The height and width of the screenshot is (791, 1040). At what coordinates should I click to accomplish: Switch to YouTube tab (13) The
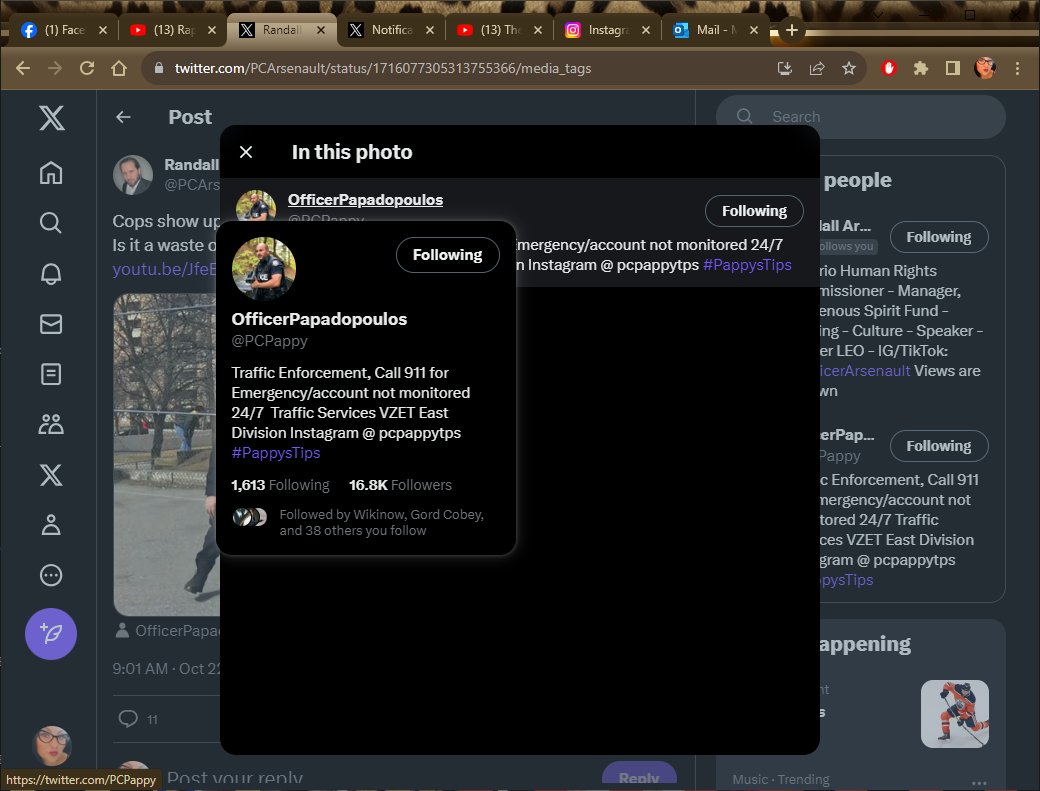click(500, 30)
